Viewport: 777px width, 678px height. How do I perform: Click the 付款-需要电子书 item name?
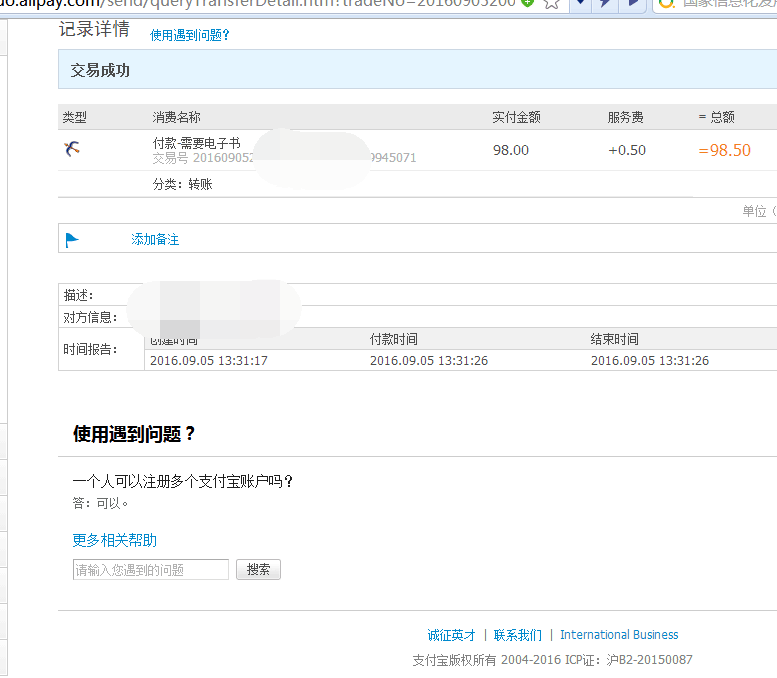point(196,143)
